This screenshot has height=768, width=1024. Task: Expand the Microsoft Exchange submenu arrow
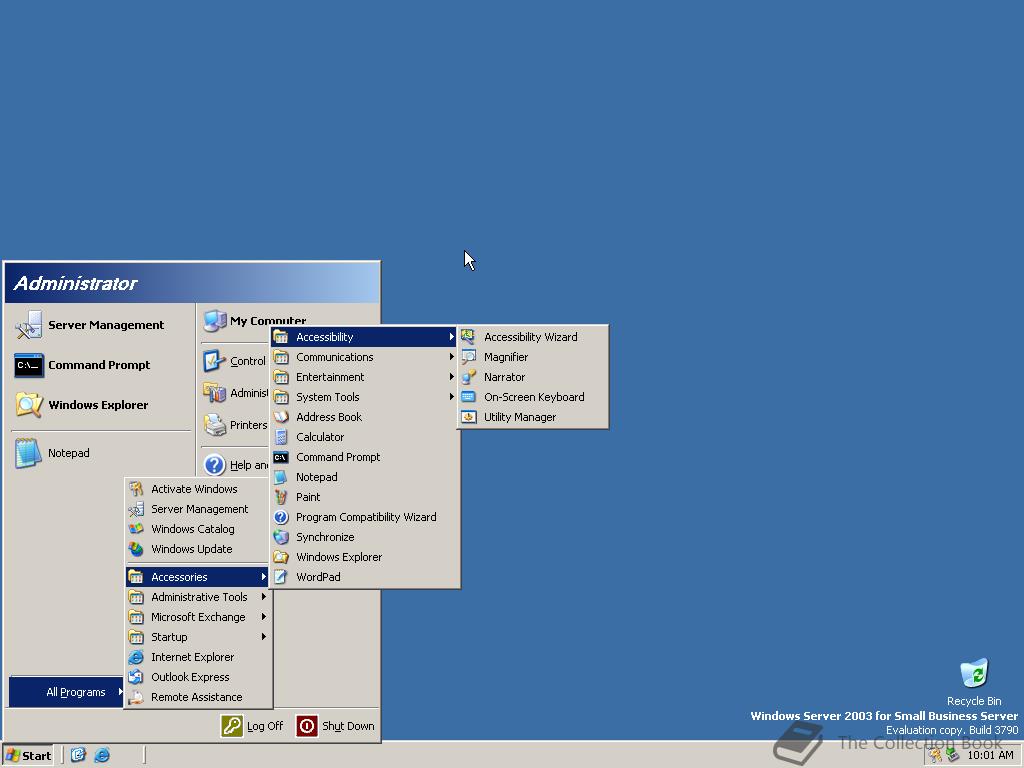tap(263, 617)
